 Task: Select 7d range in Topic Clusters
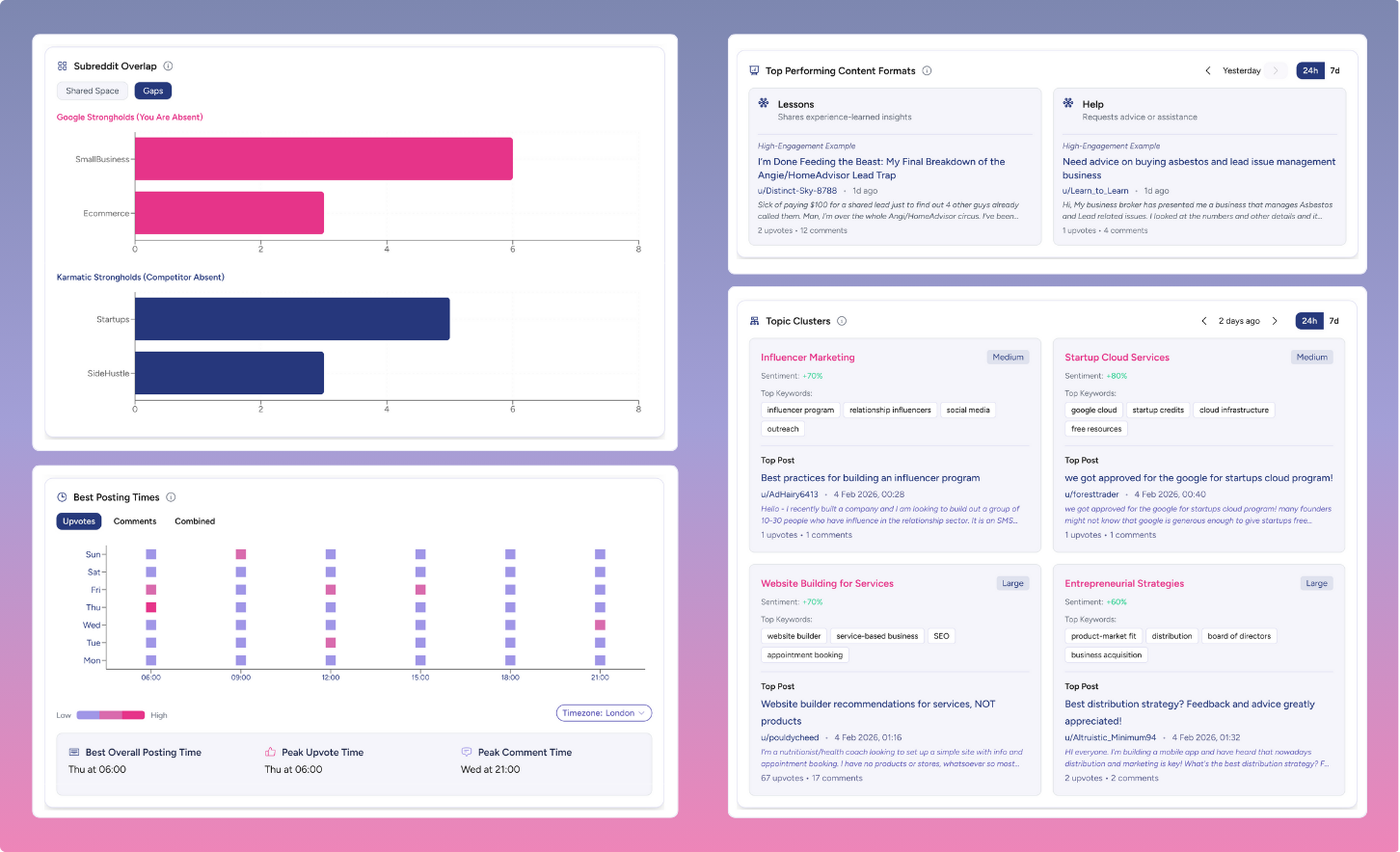[x=1334, y=321]
